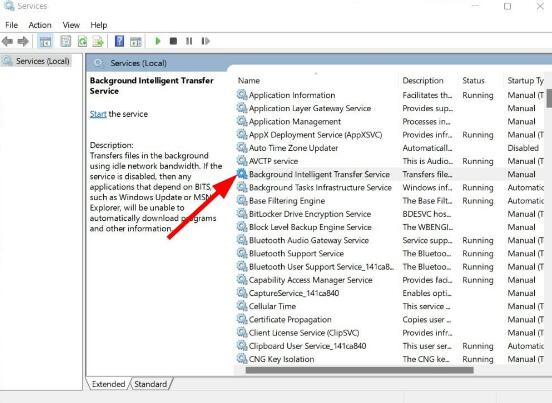Click the Refresh toolbar icon

click(x=82, y=42)
